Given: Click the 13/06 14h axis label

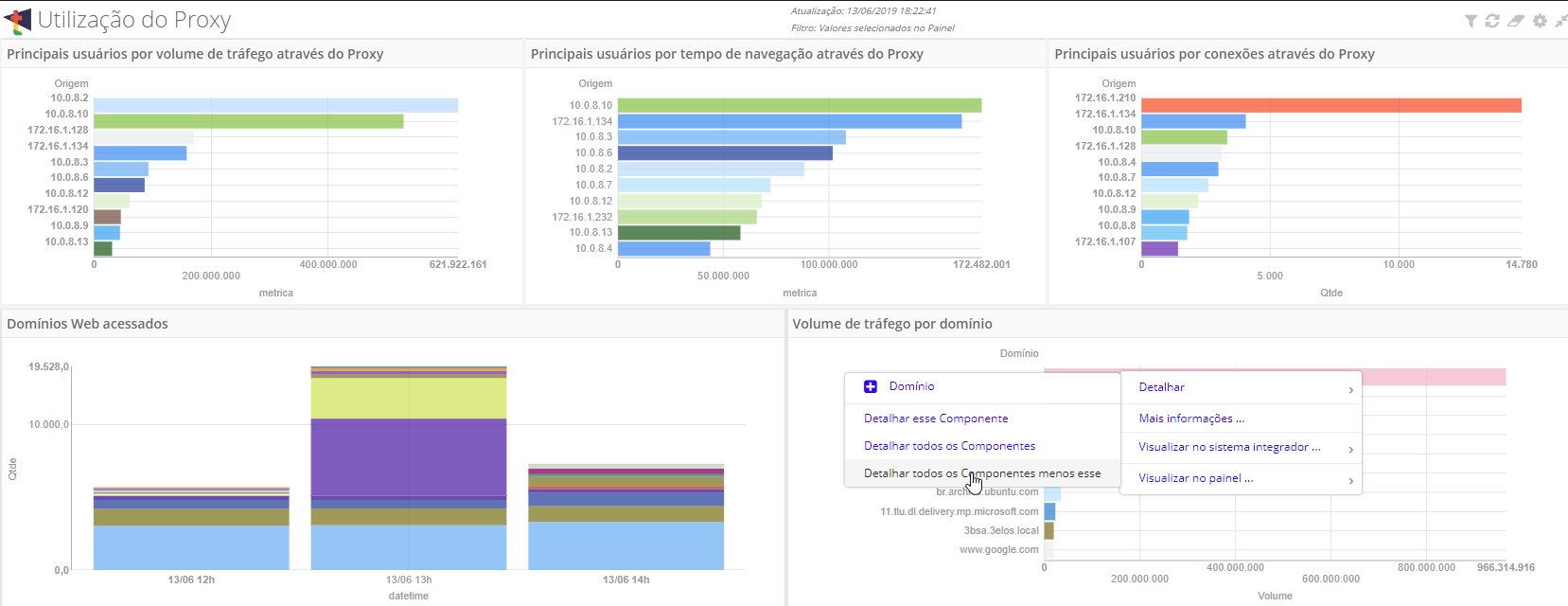Looking at the screenshot, I should pos(626,579).
